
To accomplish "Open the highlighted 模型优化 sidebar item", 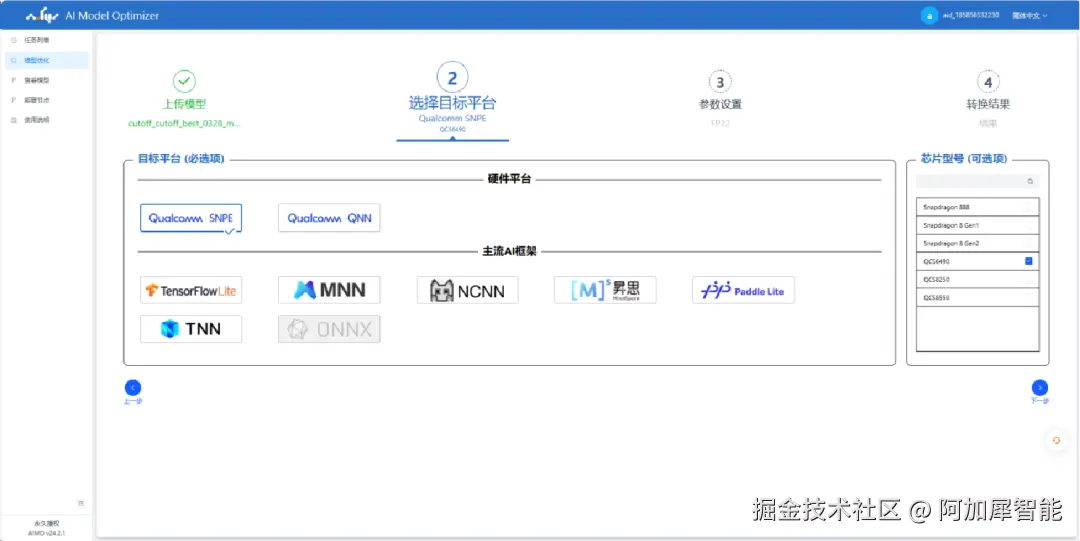I will tap(45, 60).
